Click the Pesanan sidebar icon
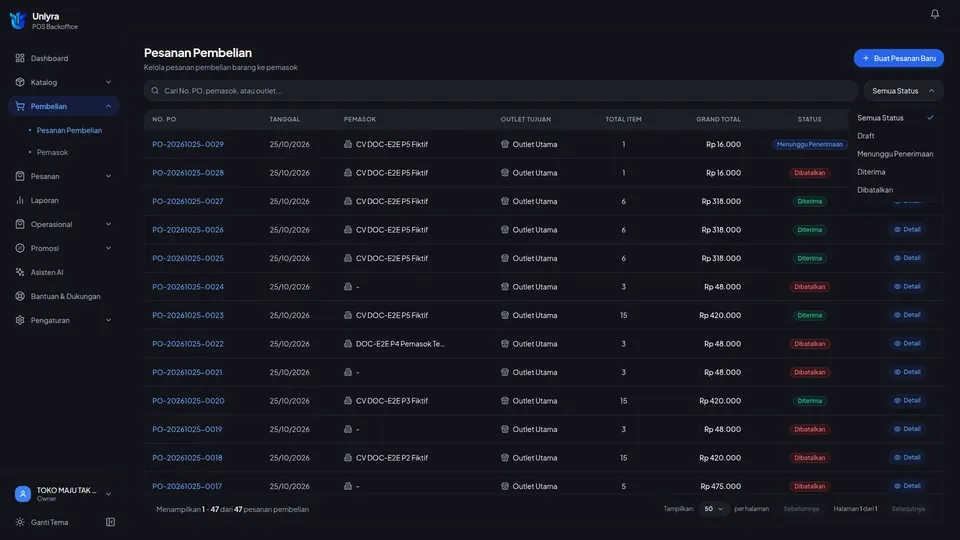 pyautogui.click(x=20, y=176)
